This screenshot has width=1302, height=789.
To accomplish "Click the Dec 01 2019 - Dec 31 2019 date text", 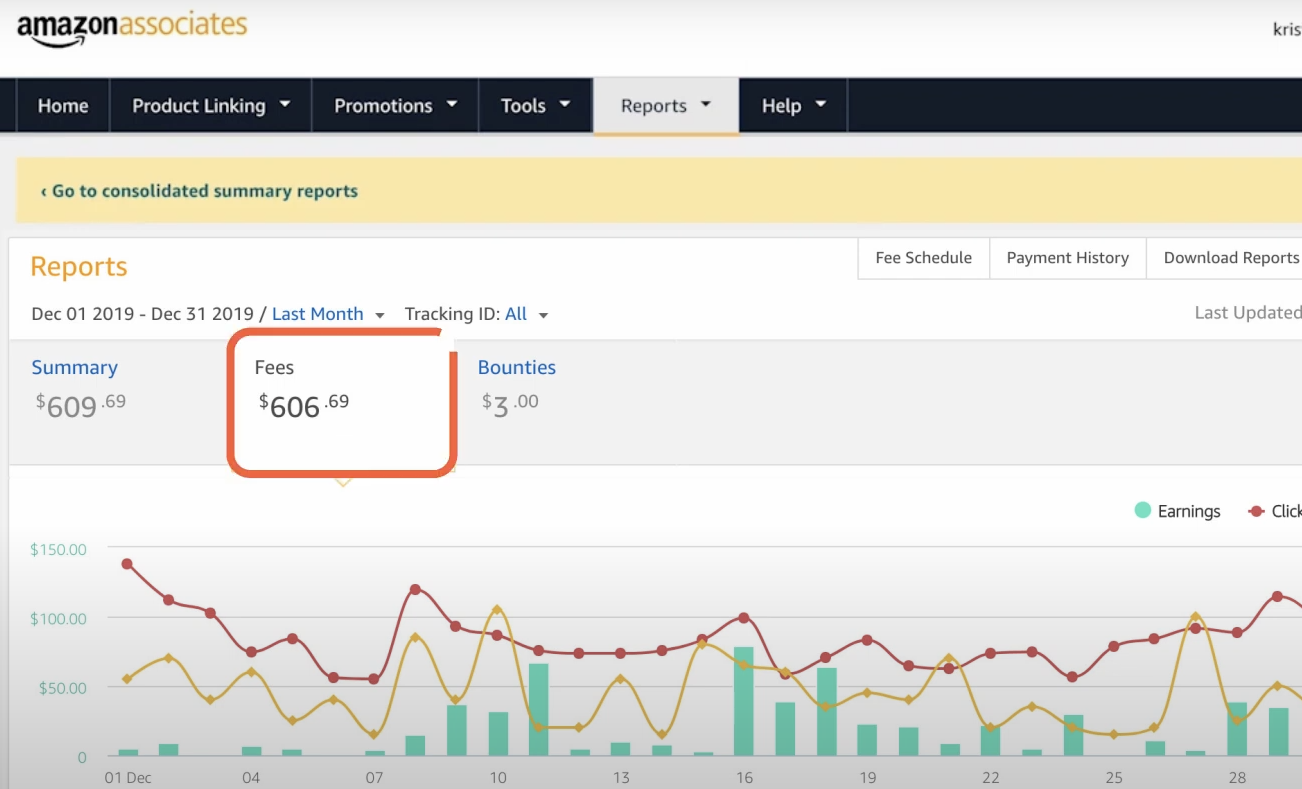I will [x=143, y=314].
